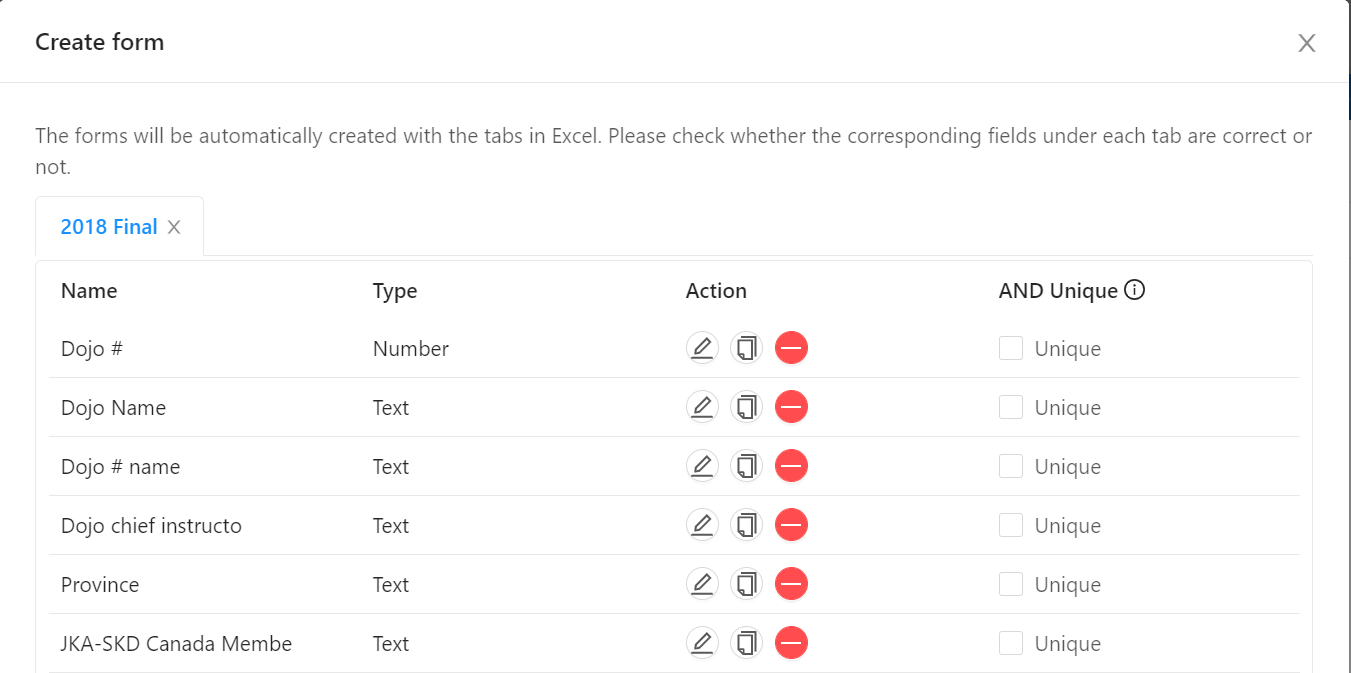Edit the Dojo # field
The width and height of the screenshot is (1351, 673).
click(702, 348)
